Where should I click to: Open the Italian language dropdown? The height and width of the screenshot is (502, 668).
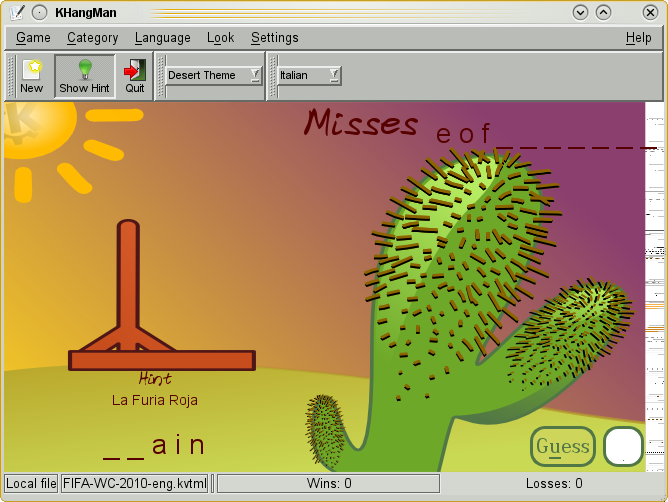click(309, 75)
